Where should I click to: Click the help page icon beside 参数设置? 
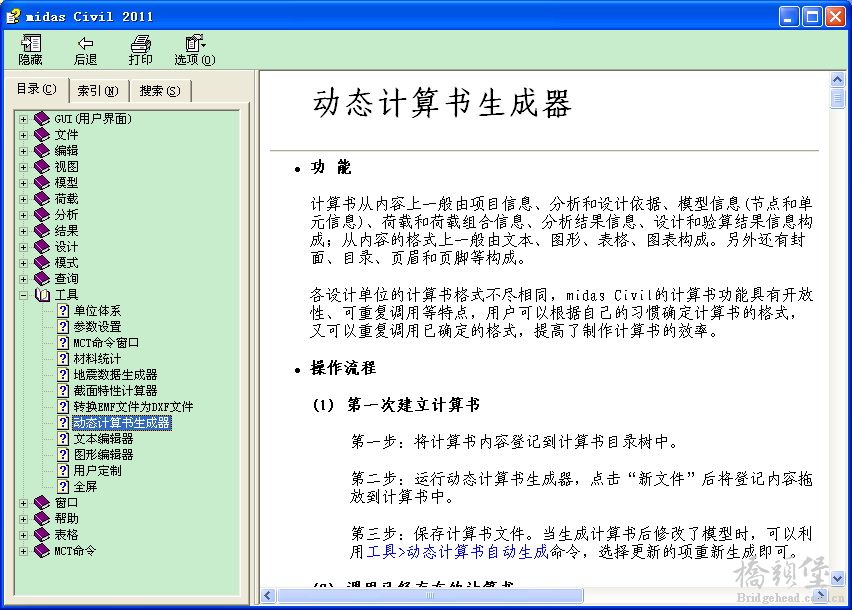click(x=64, y=327)
